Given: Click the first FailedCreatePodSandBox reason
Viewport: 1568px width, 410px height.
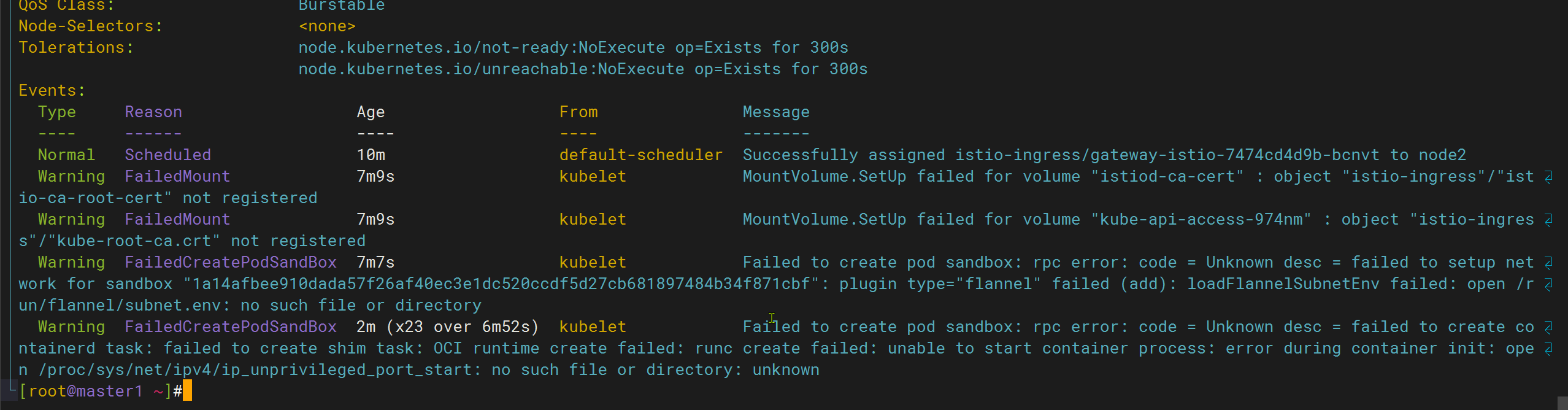Looking at the screenshot, I should [231, 262].
